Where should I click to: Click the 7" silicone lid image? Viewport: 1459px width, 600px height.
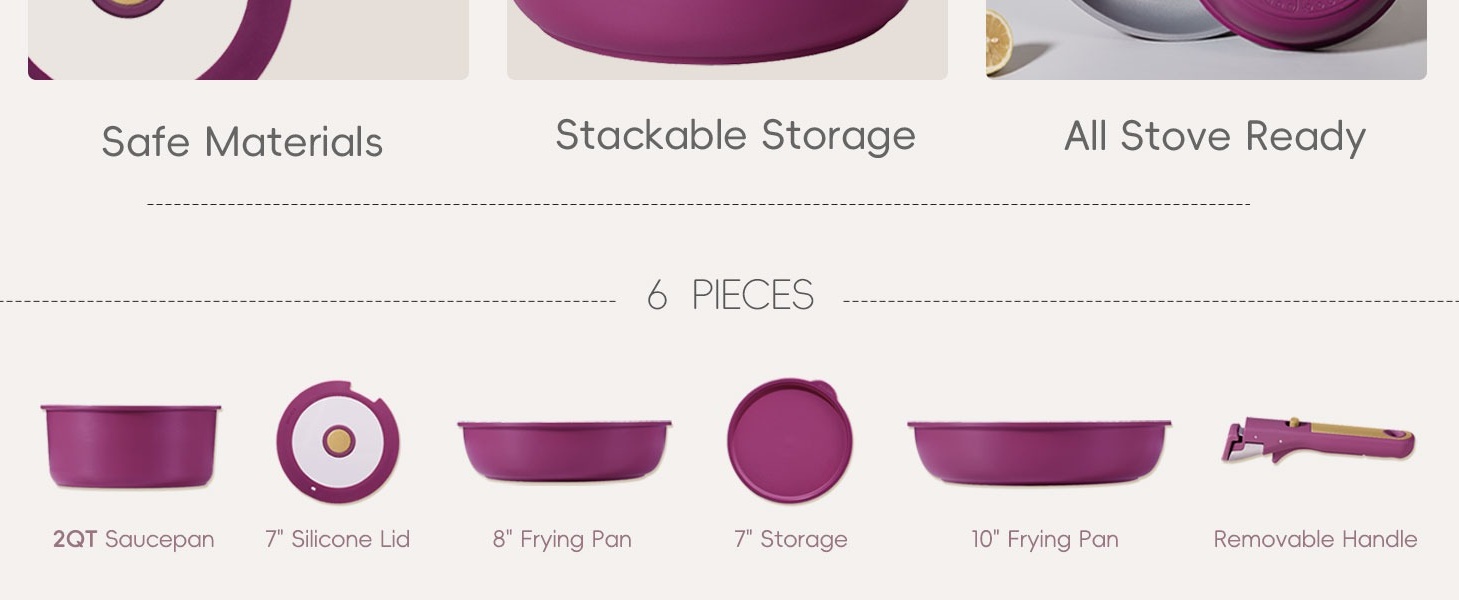click(338, 441)
